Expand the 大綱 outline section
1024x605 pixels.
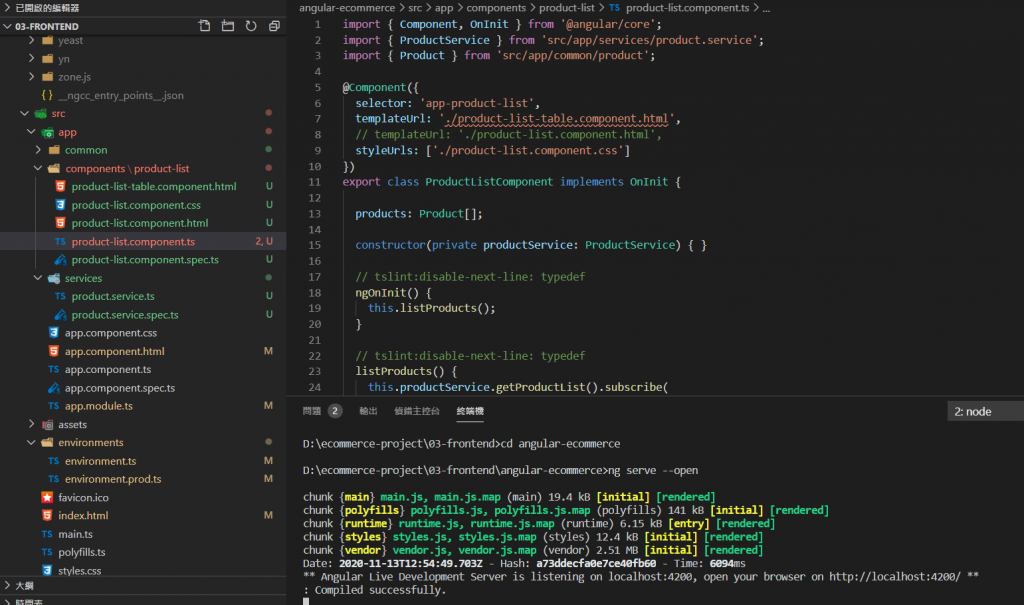point(8,585)
